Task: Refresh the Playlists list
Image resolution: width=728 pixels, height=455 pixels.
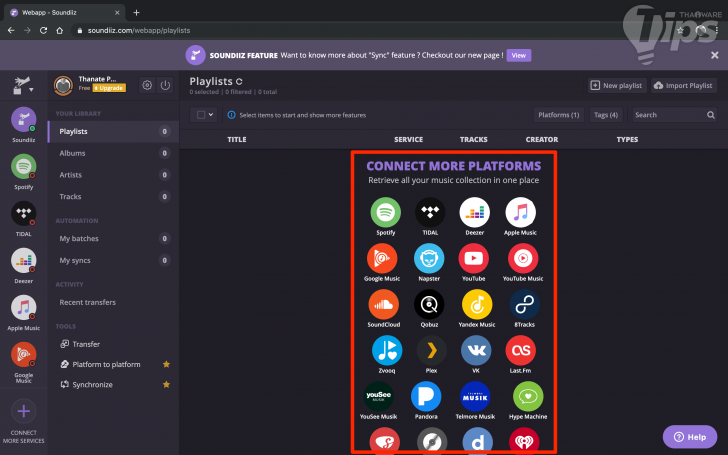Action: point(239,81)
